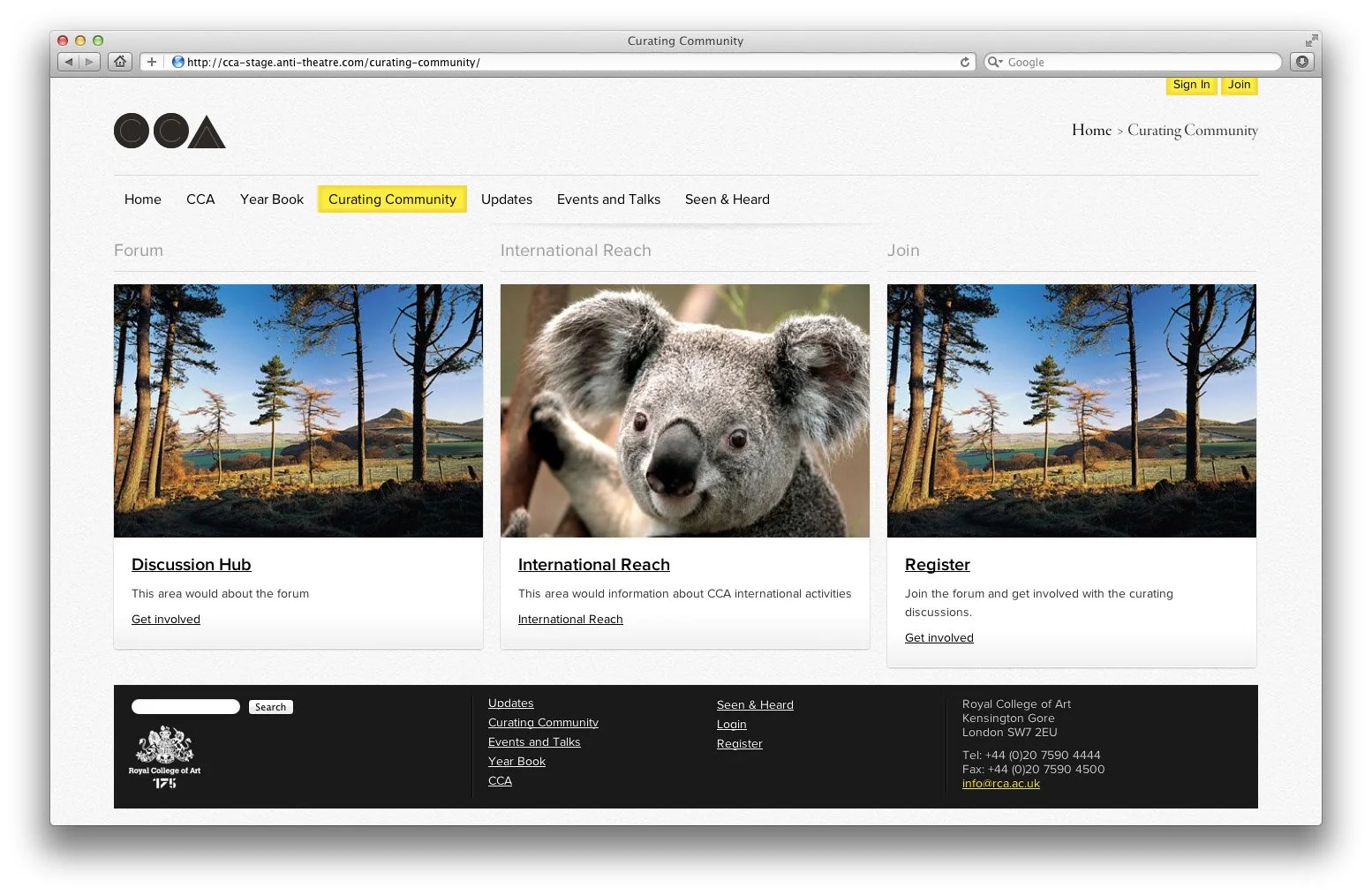
Task: Open Seen & Heard nav item
Action: click(x=727, y=199)
